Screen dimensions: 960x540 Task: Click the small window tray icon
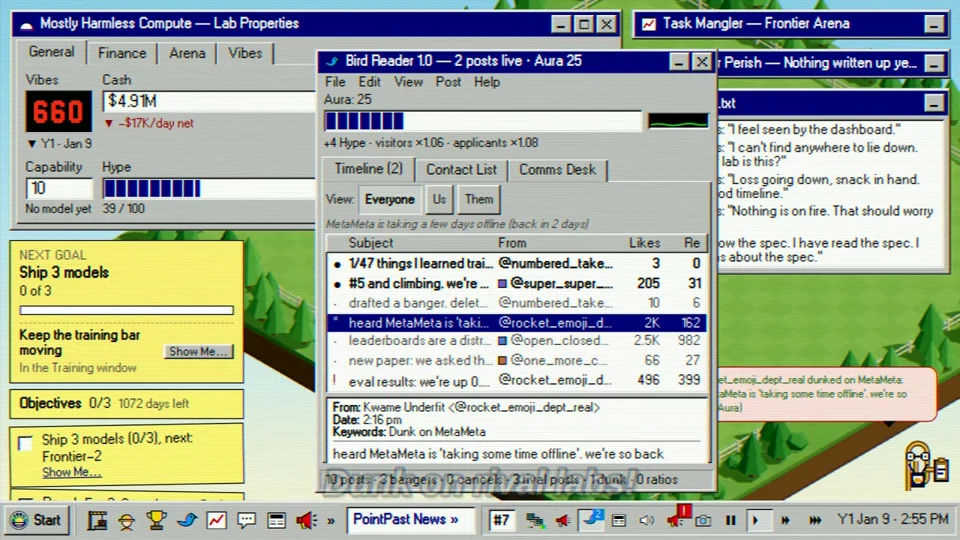pyautogui.click(x=619, y=520)
